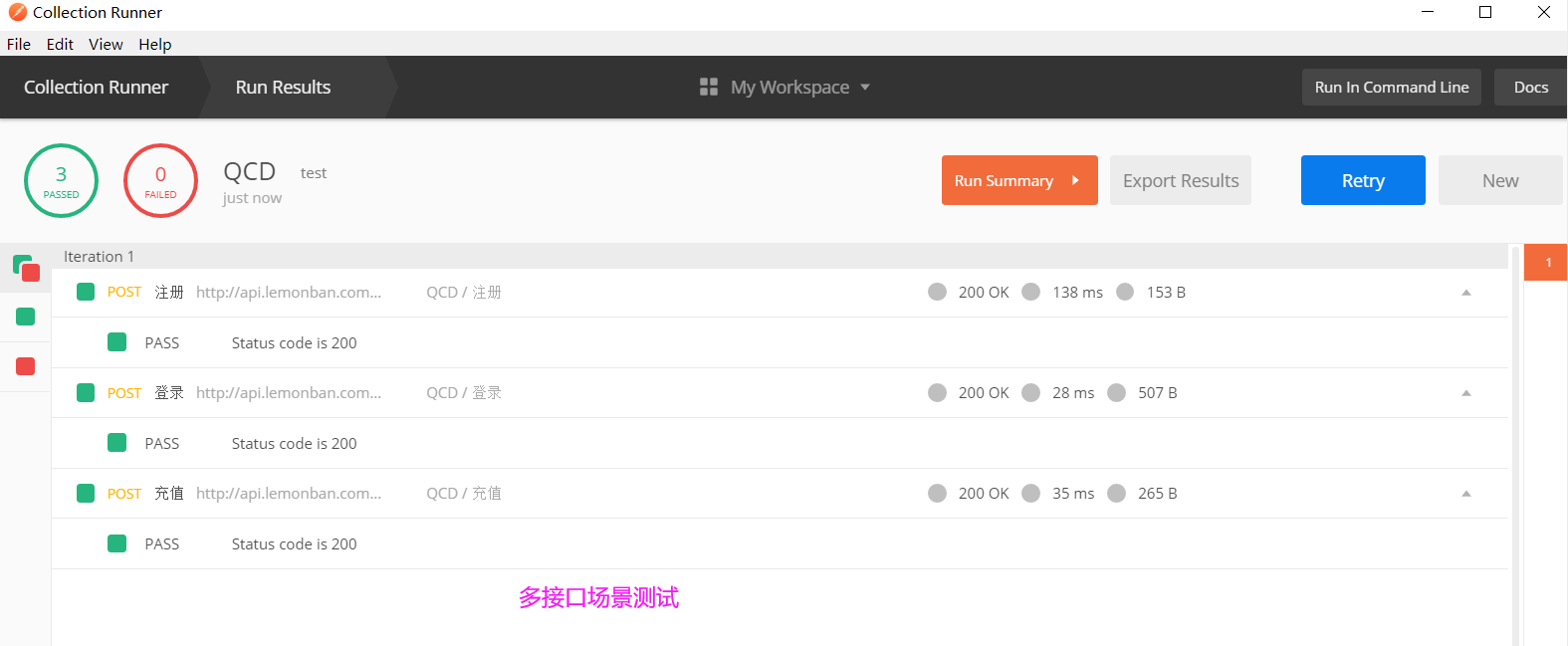This screenshot has width=1568, height=646.
Task: Click the PASS indicator under 注册 request
Action: coord(117,342)
